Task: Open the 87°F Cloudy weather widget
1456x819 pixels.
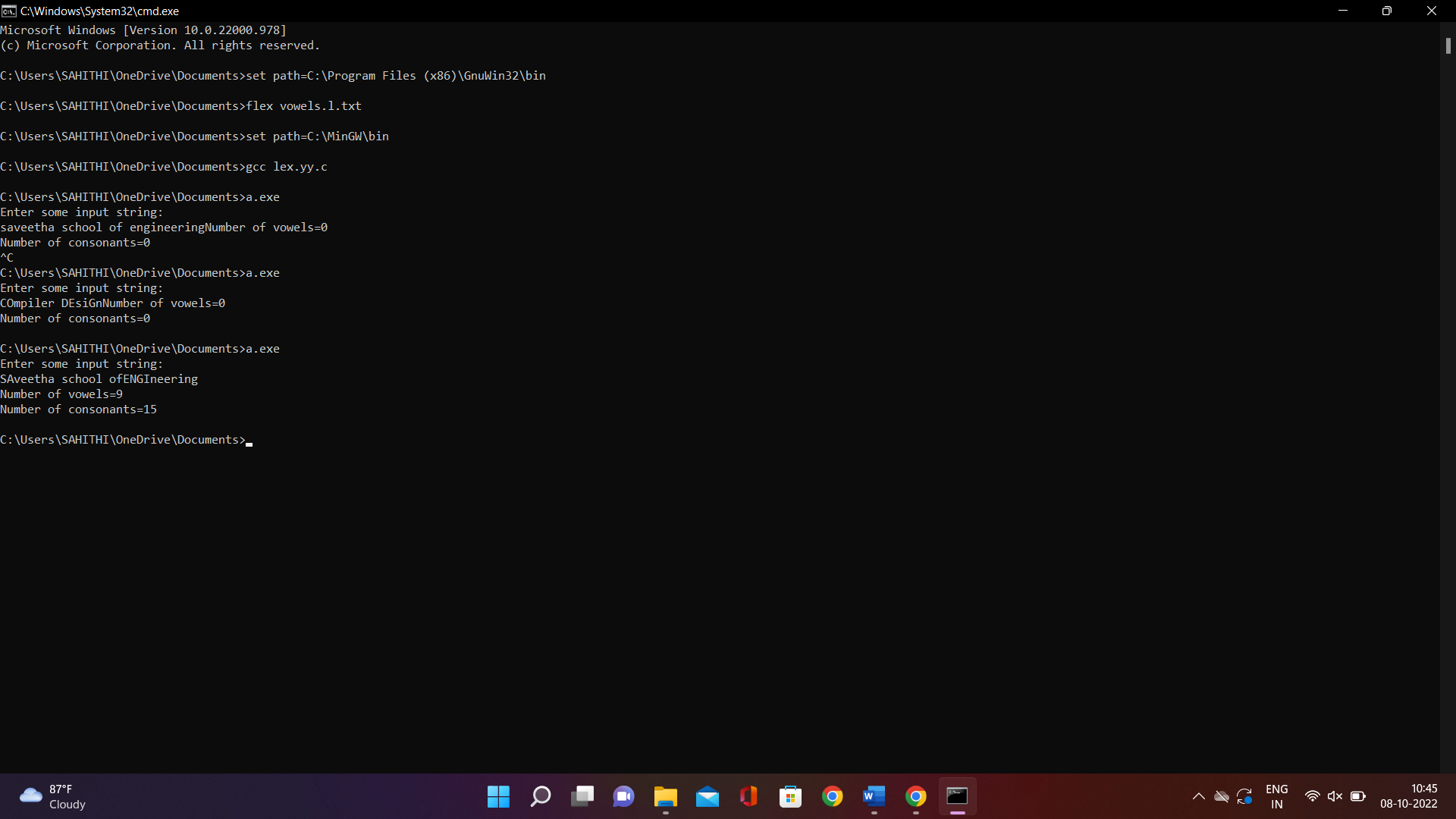Action: [x=53, y=796]
